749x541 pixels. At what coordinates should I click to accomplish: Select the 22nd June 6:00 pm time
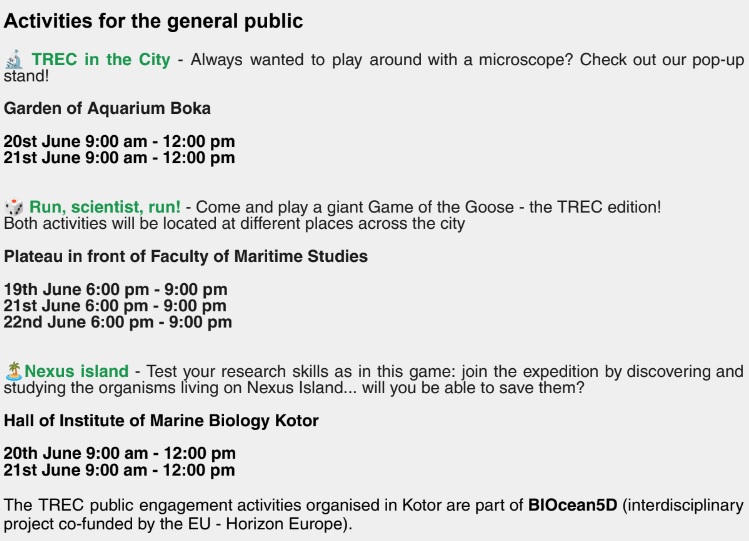click(x=118, y=322)
